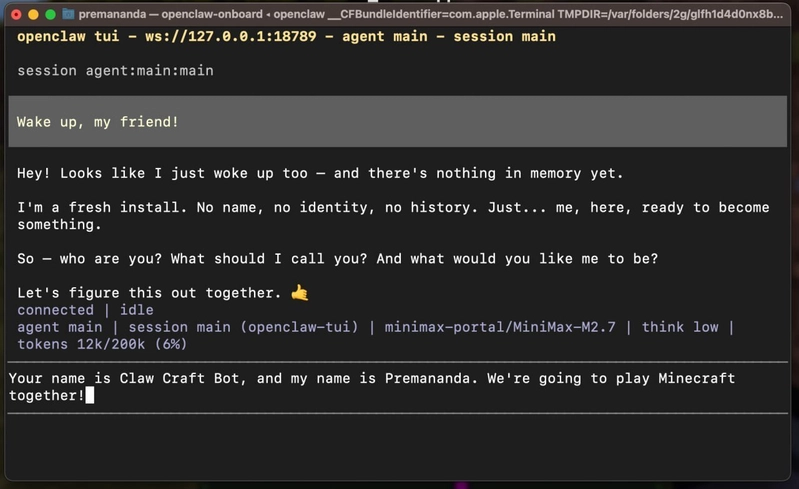Click the ws://127.0.0.1:18789 address text
Screen dimensions: 799x489
coord(230,36)
